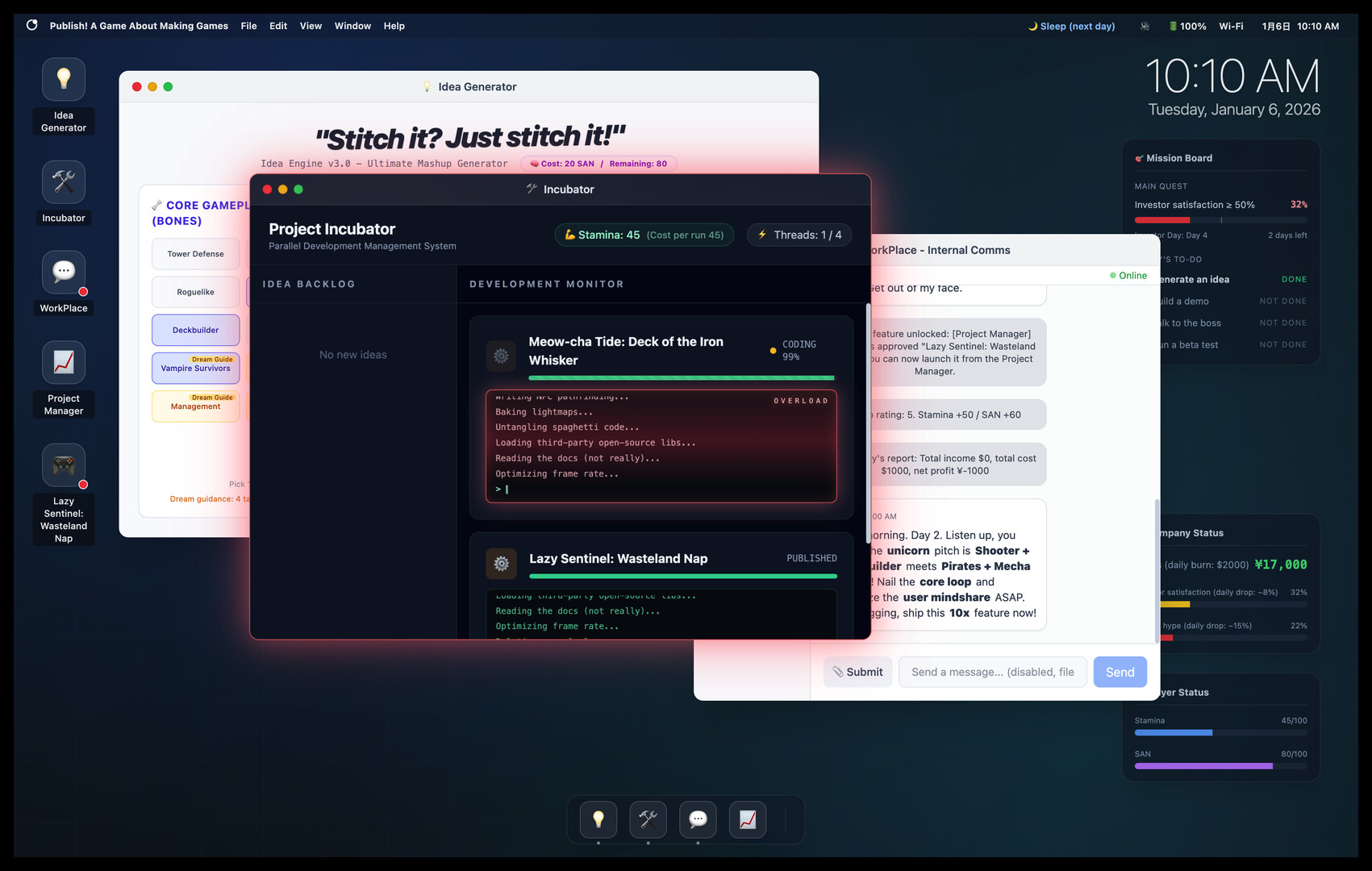Open the Project Manager sidebar icon

point(63,362)
